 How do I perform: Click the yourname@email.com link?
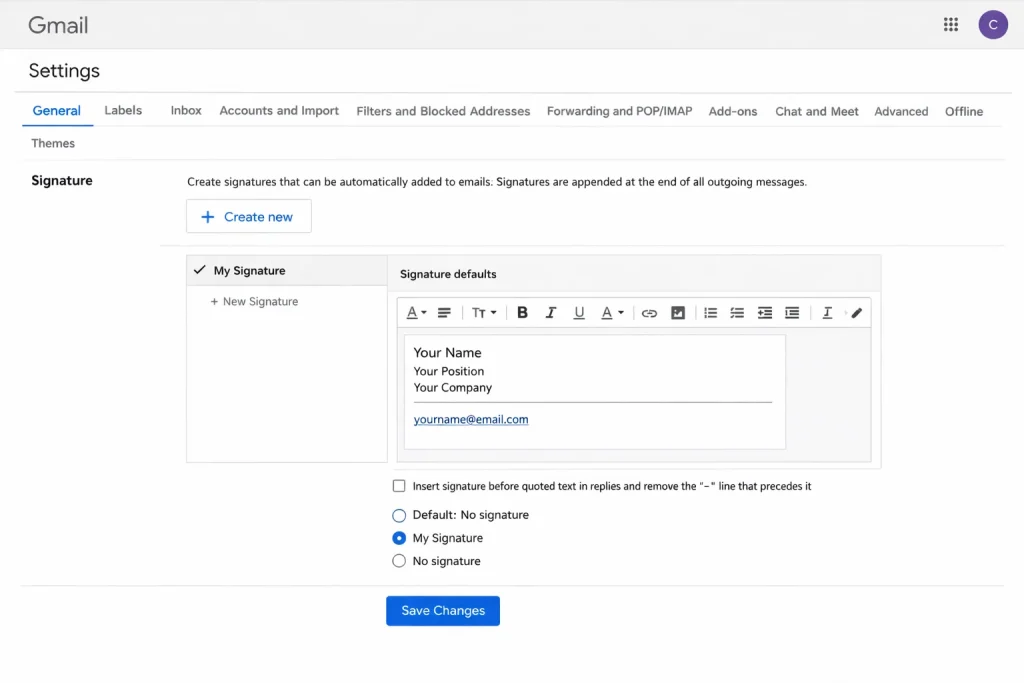(x=471, y=420)
